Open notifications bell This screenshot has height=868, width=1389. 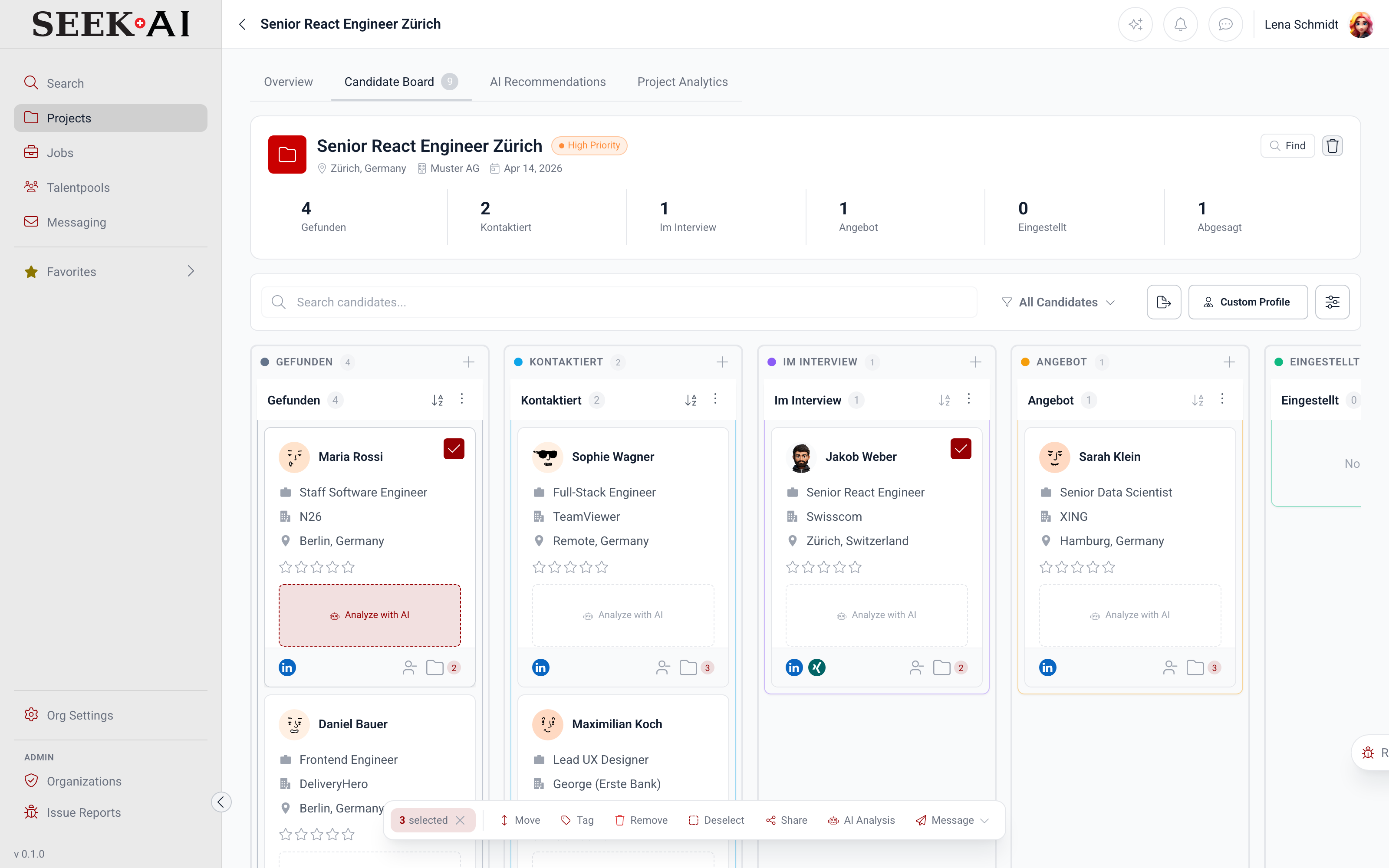point(1180,24)
